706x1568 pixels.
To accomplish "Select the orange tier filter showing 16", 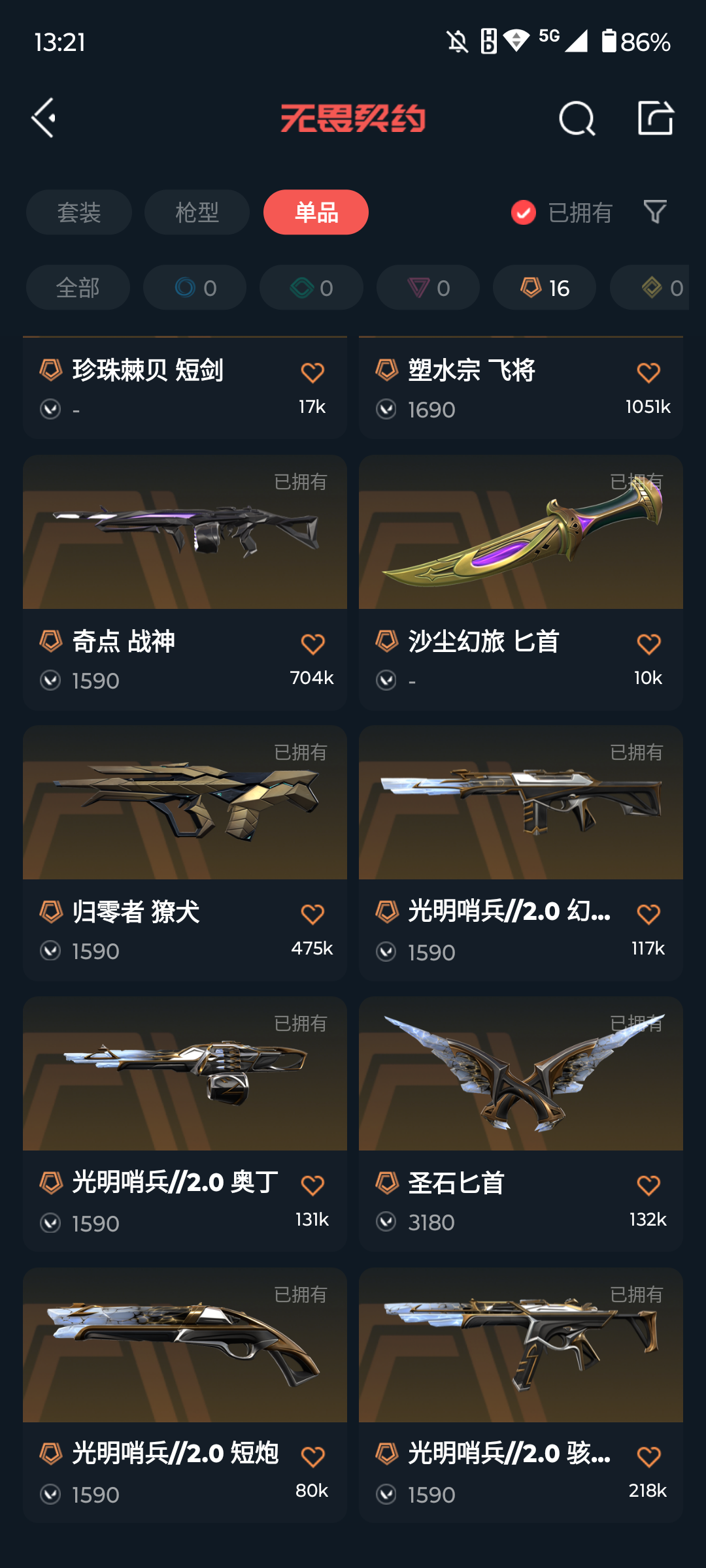I will [x=545, y=287].
